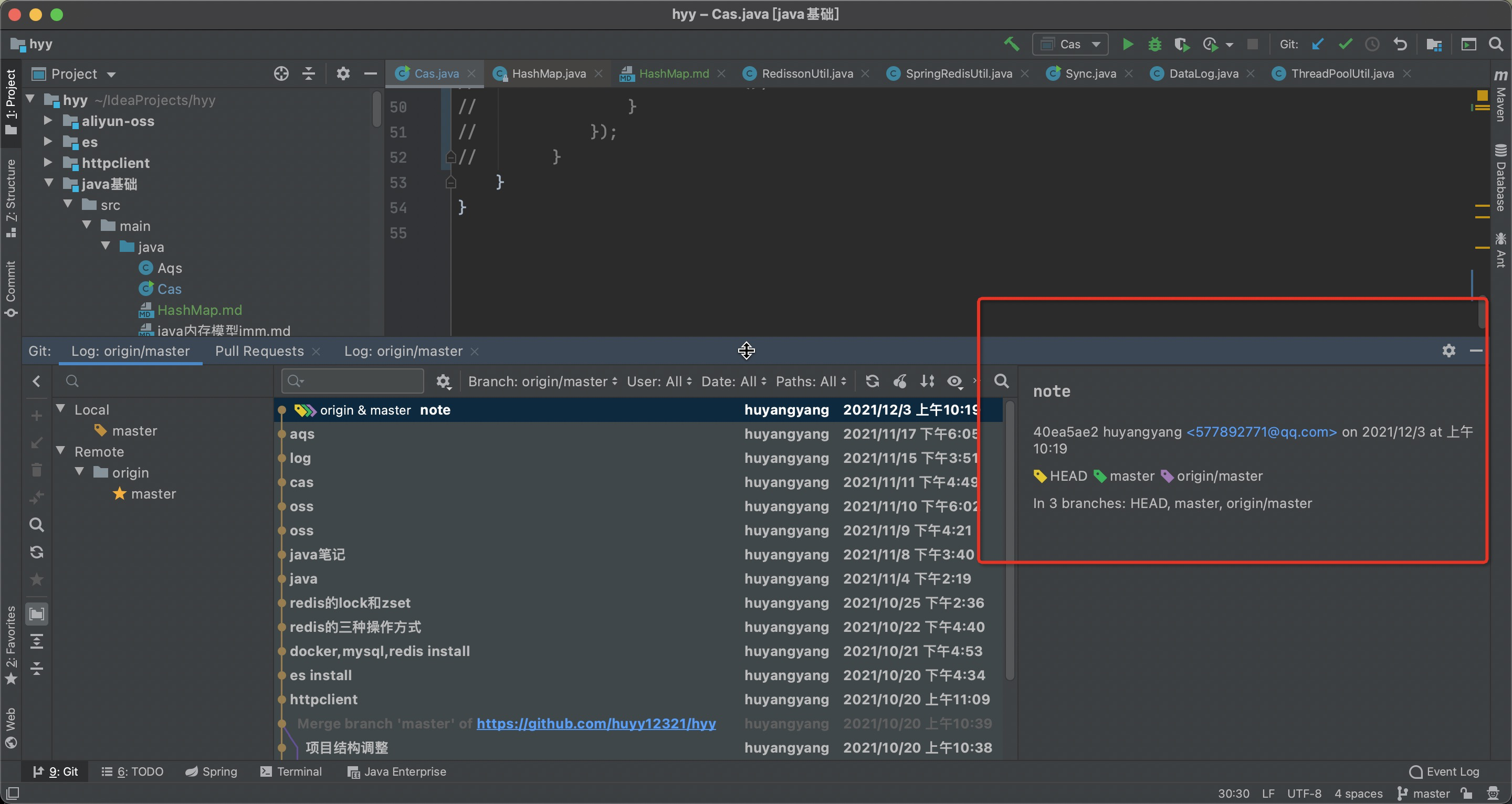The width and height of the screenshot is (1512, 804).
Task: Open Git tool window settings gear
Action: (1448, 351)
